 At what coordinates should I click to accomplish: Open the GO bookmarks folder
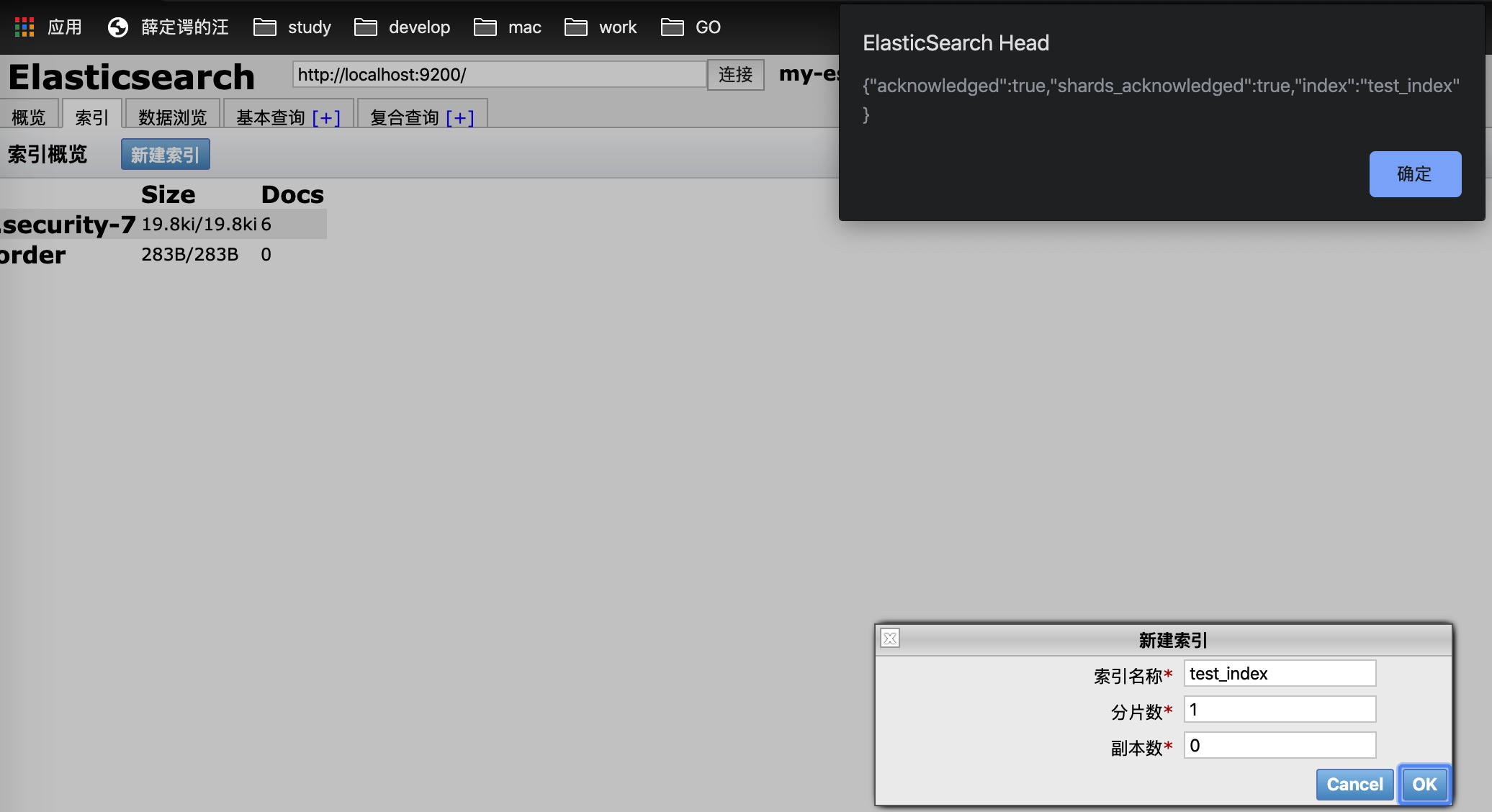click(x=691, y=27)
